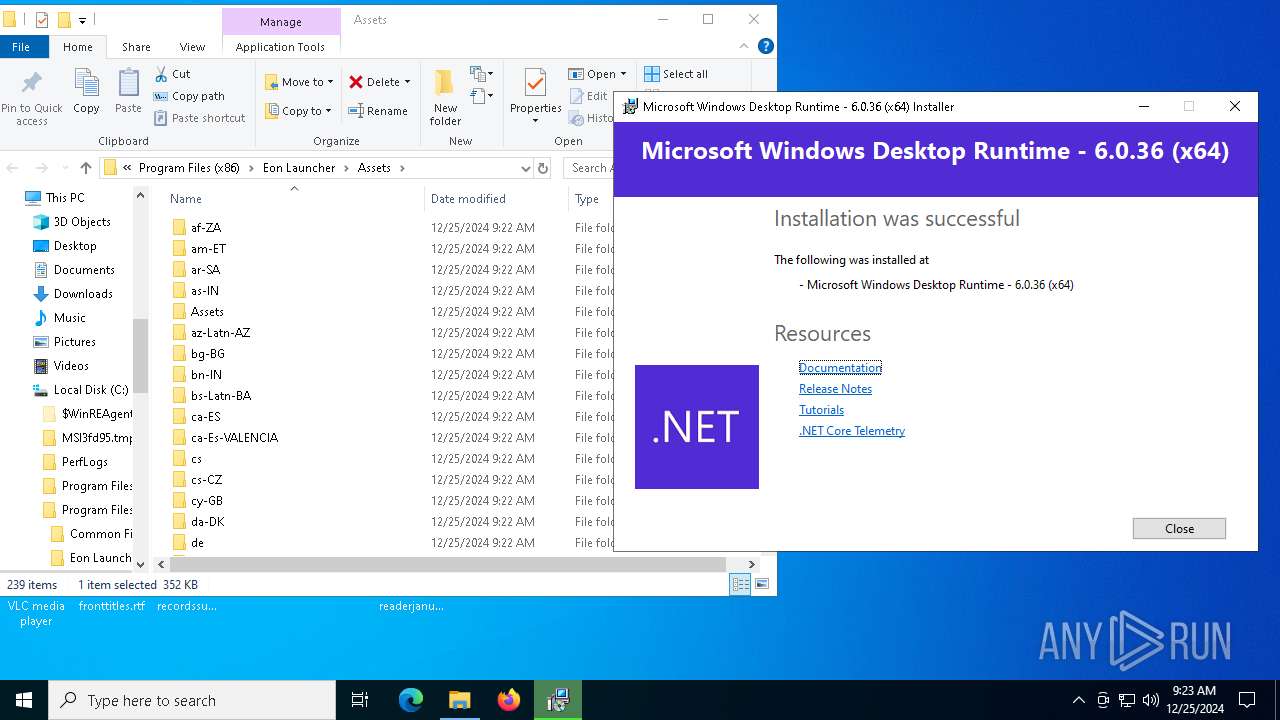1280x720 pixels.
Task: Open the address bar history dropdown
Action: (525, 168)
